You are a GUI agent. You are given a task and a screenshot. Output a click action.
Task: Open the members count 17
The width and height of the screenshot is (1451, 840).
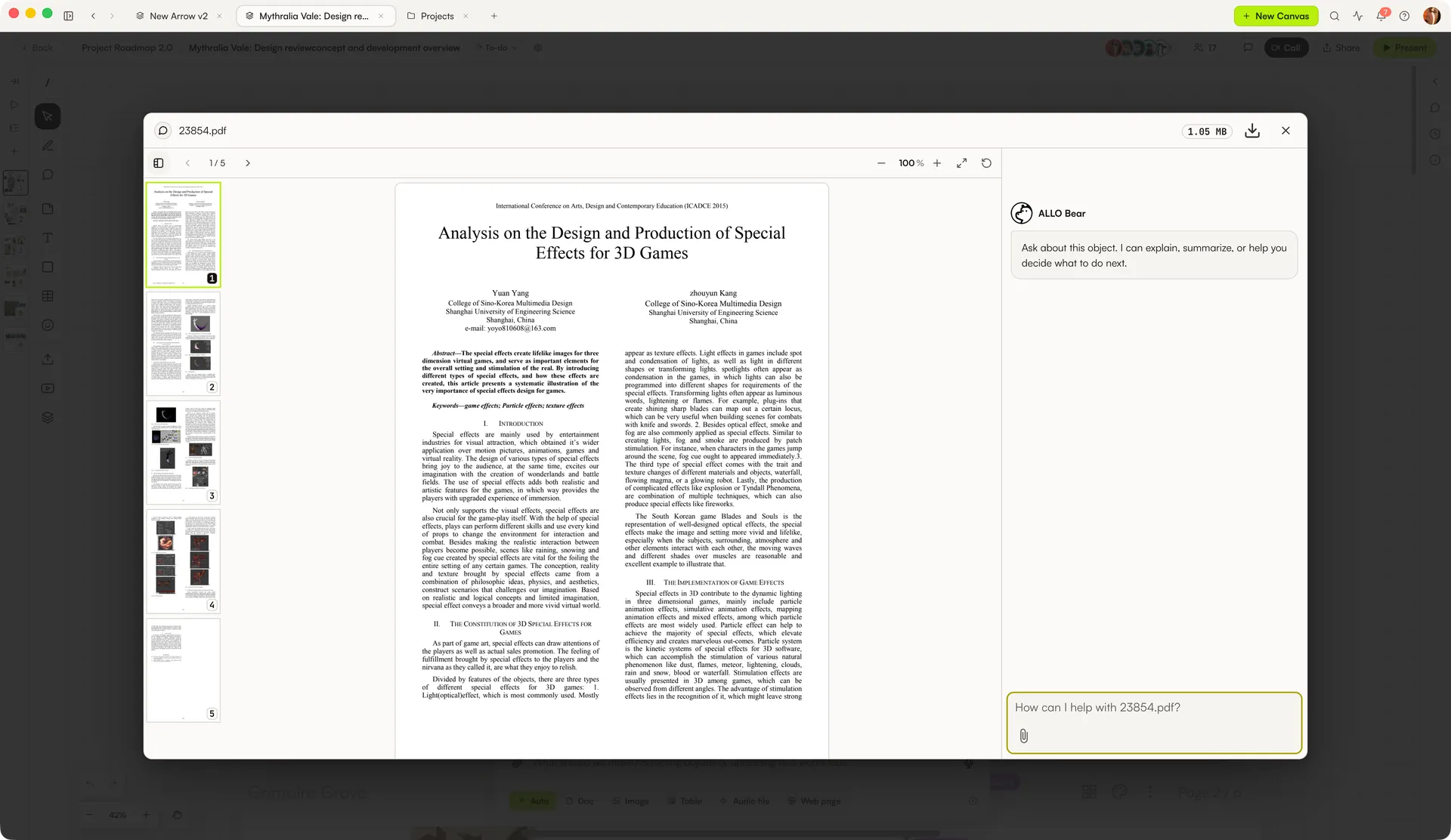coord(1205,48)
